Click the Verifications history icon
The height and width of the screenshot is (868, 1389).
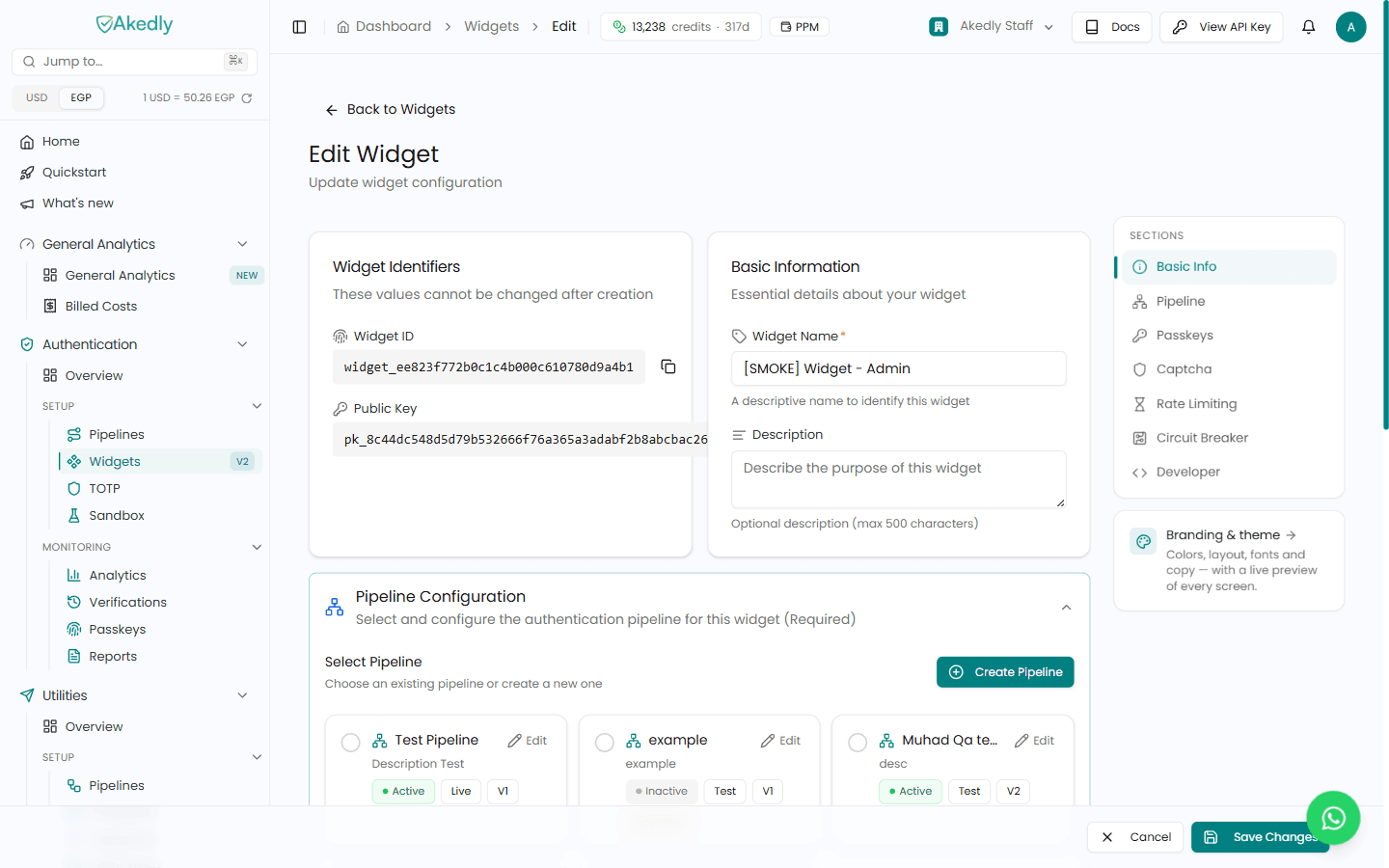74,603
